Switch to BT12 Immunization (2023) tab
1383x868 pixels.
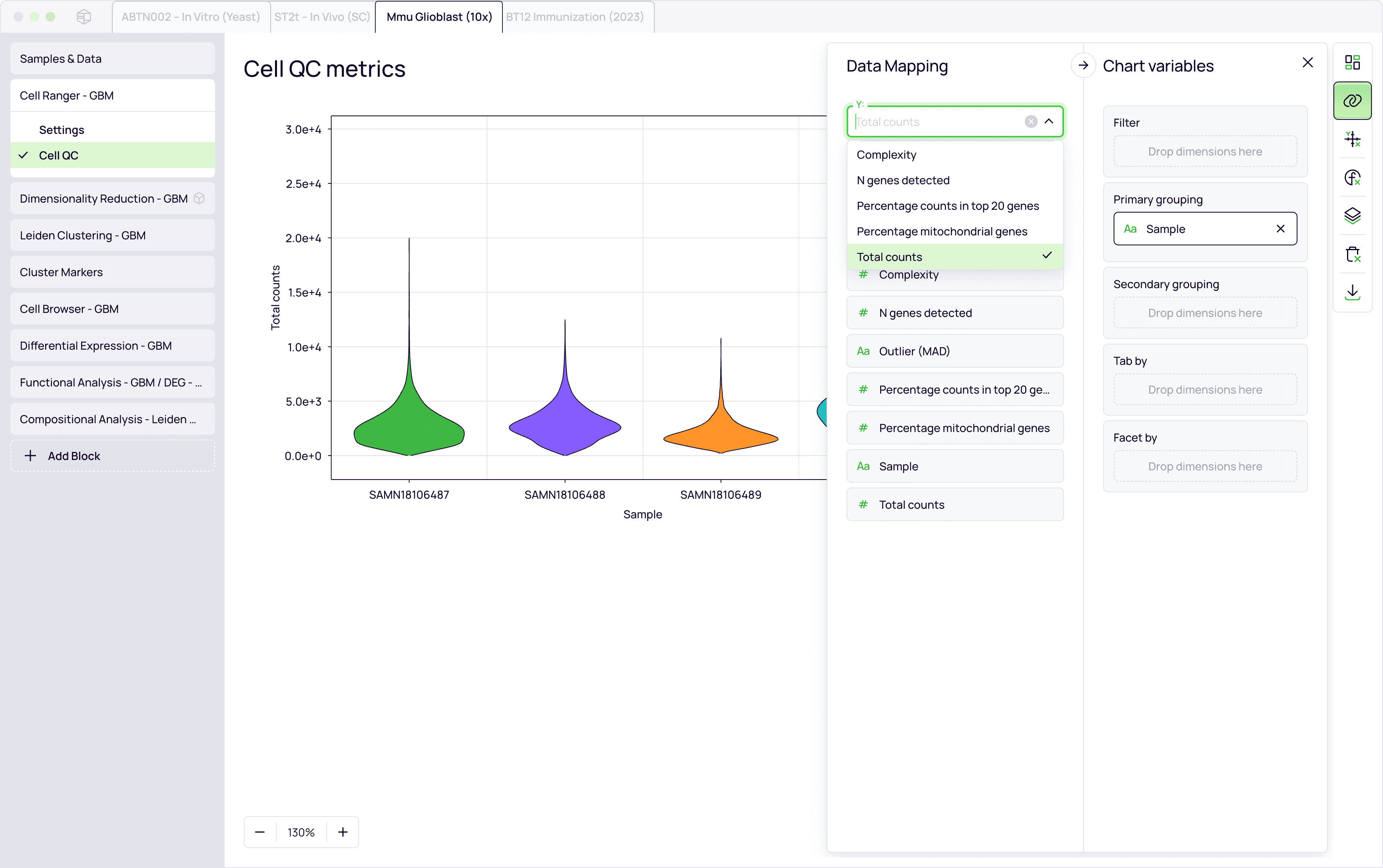click(x=575, y=17)
